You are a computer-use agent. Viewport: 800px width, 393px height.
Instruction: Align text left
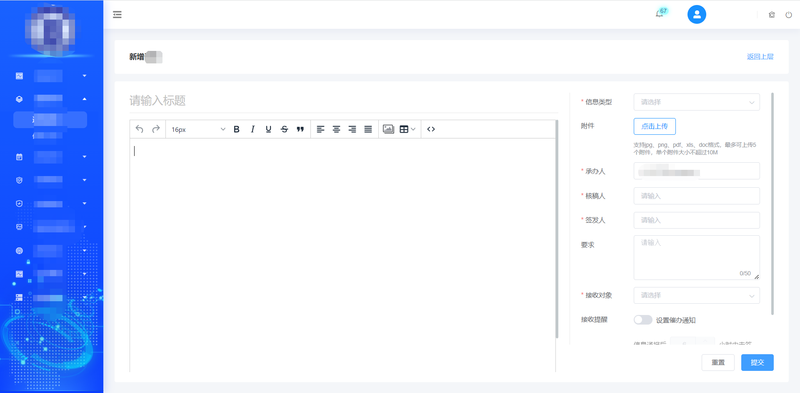click(x=320, y=129)
